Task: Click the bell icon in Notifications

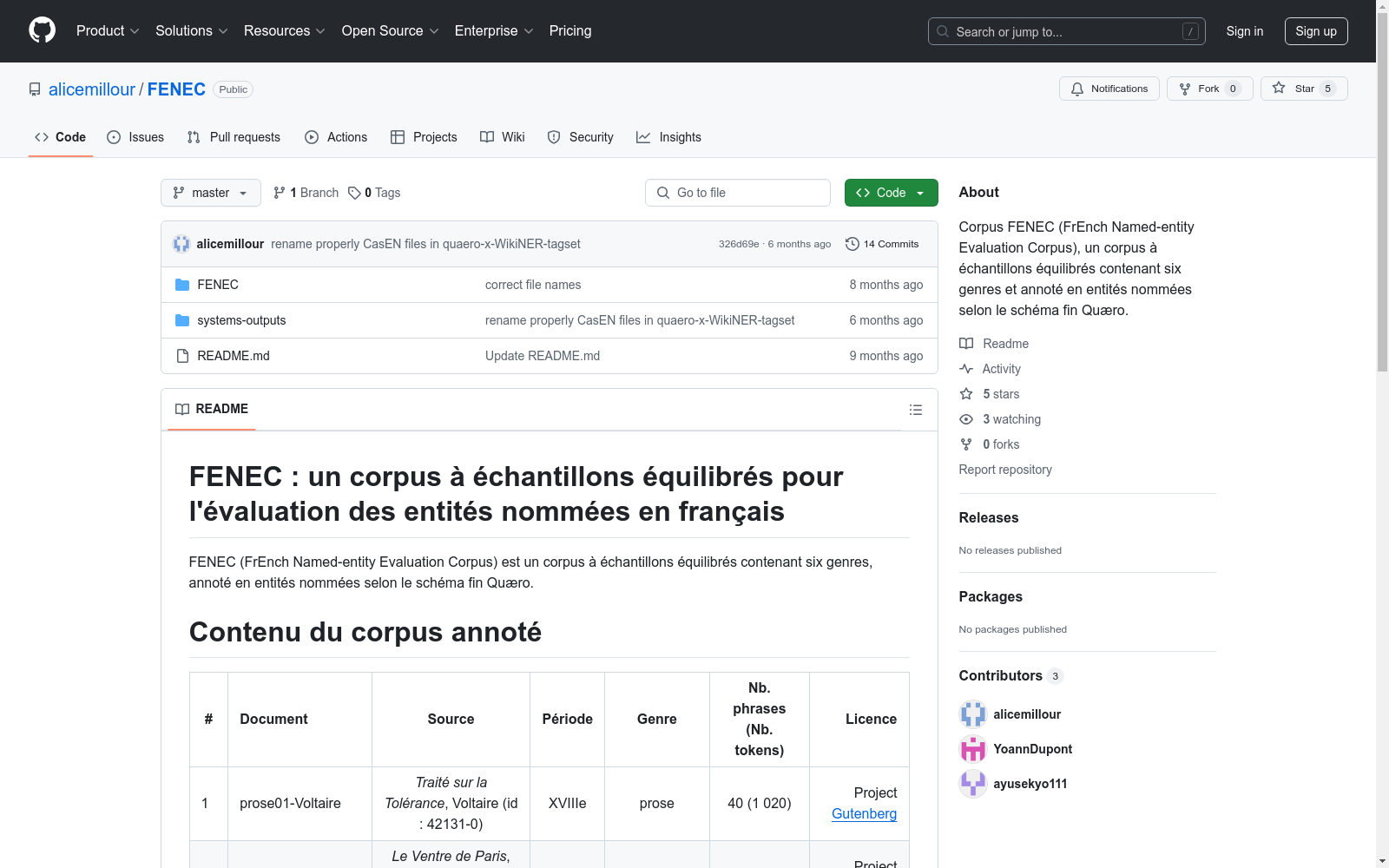Action: coord(1077,89)
